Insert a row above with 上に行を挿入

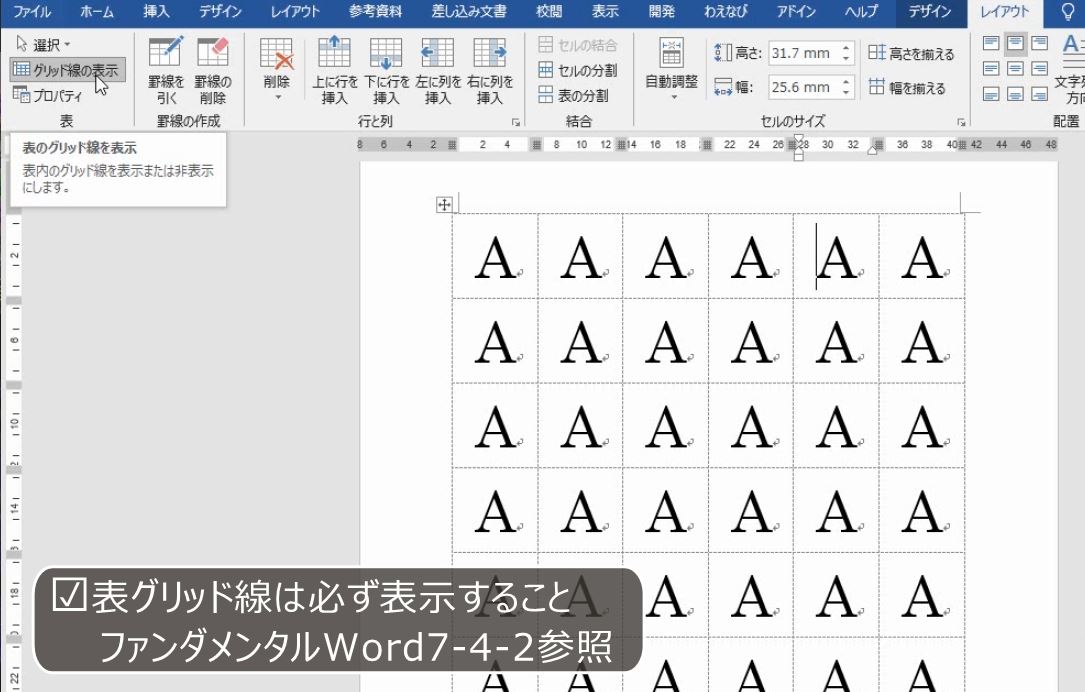click(334, 68)
